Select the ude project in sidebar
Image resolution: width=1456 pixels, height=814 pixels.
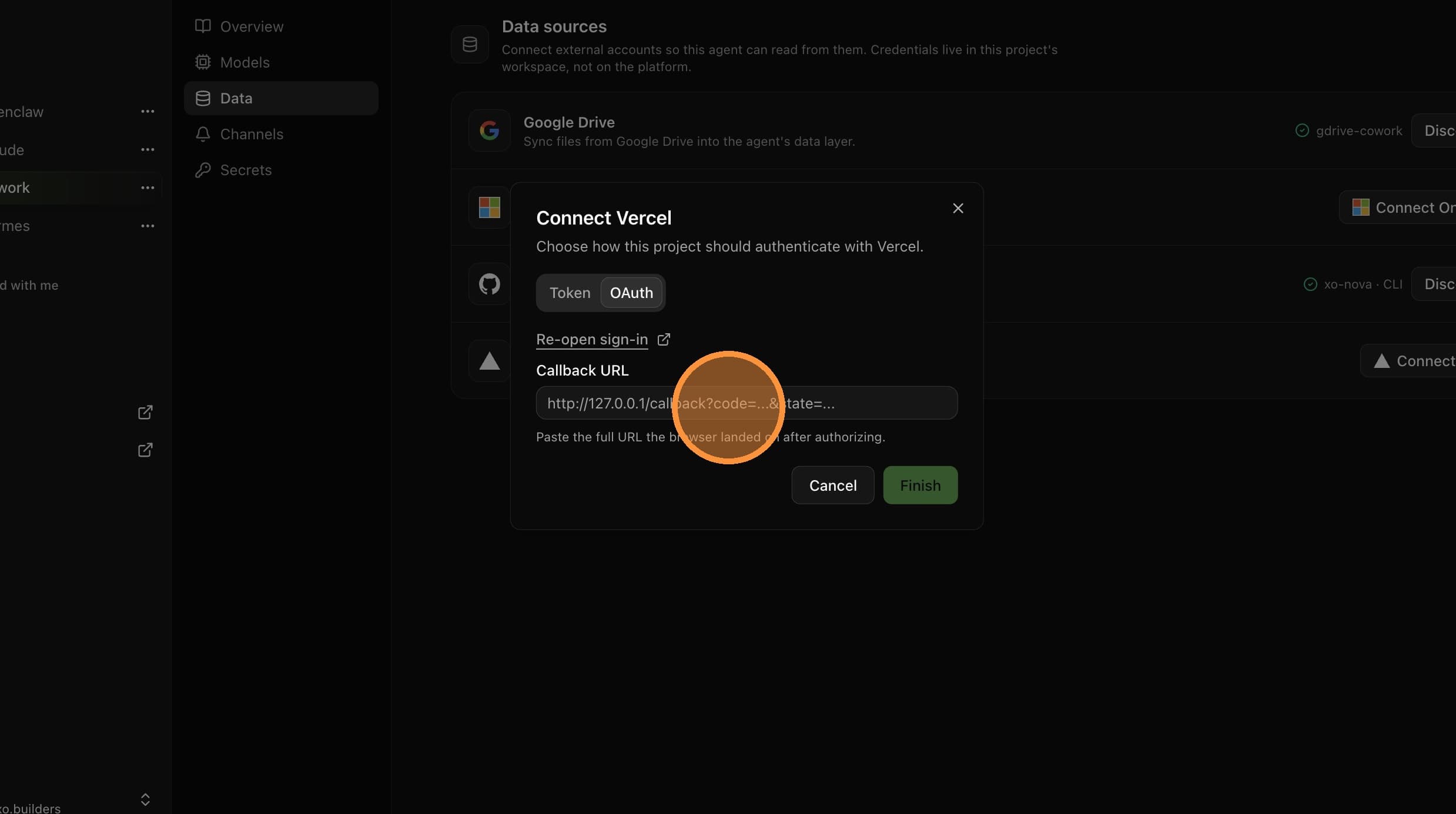(12, 150)
